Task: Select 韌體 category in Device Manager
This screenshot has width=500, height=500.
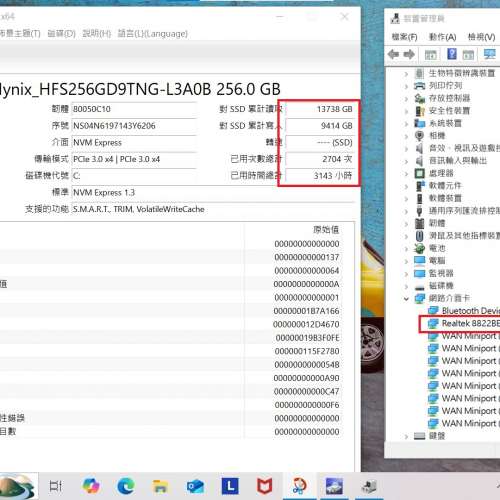Action: tap(437, 223)
